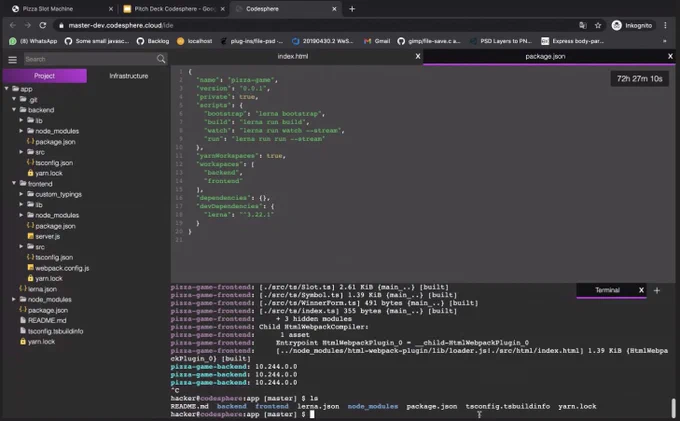The width and height of the screenshot is (680, 421).
Task: Expand node_modules under backend
Action: coord(21,131)
